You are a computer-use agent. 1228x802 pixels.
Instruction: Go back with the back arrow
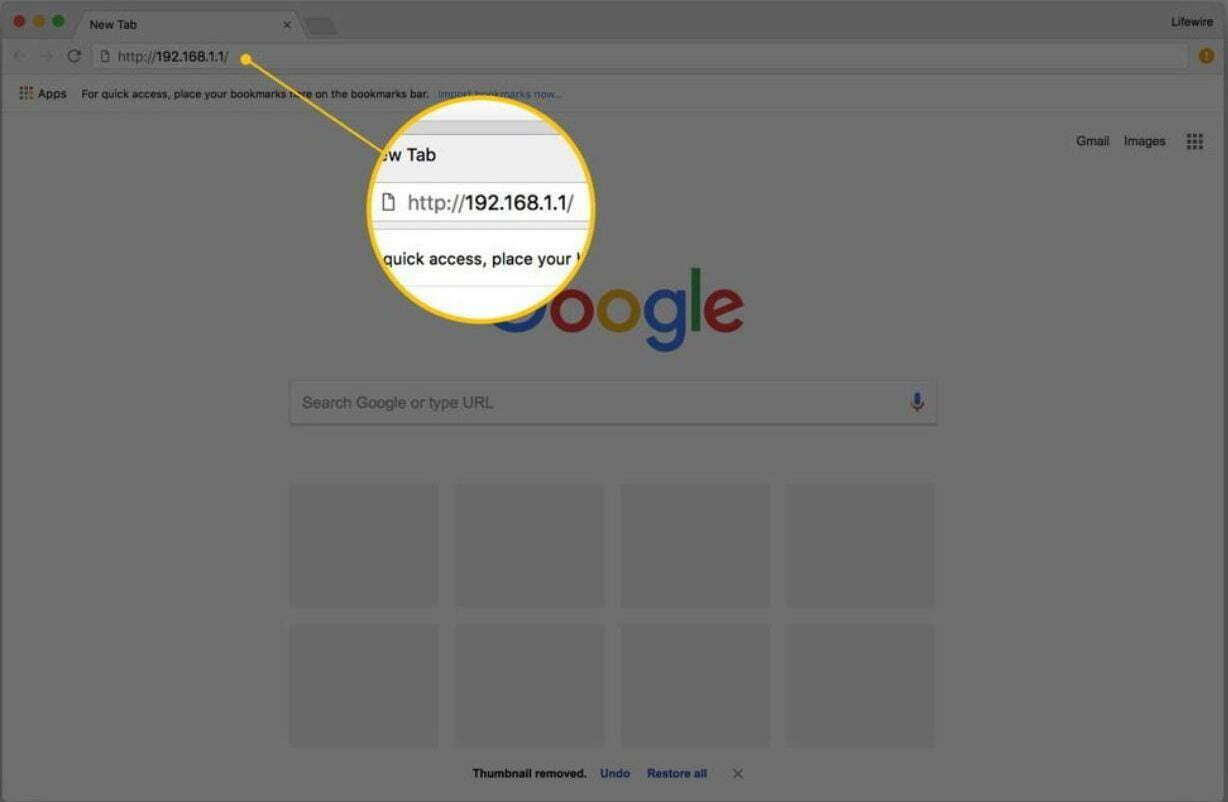click(x=19, y=56)
